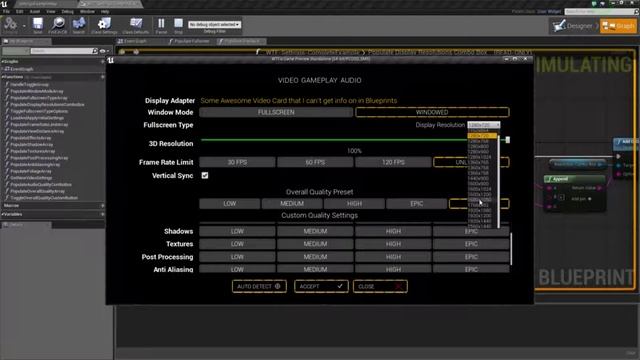Click the ACCEPT button
Image resolution: width=640 pixels, height=360 pixels.
click(321, 287)
